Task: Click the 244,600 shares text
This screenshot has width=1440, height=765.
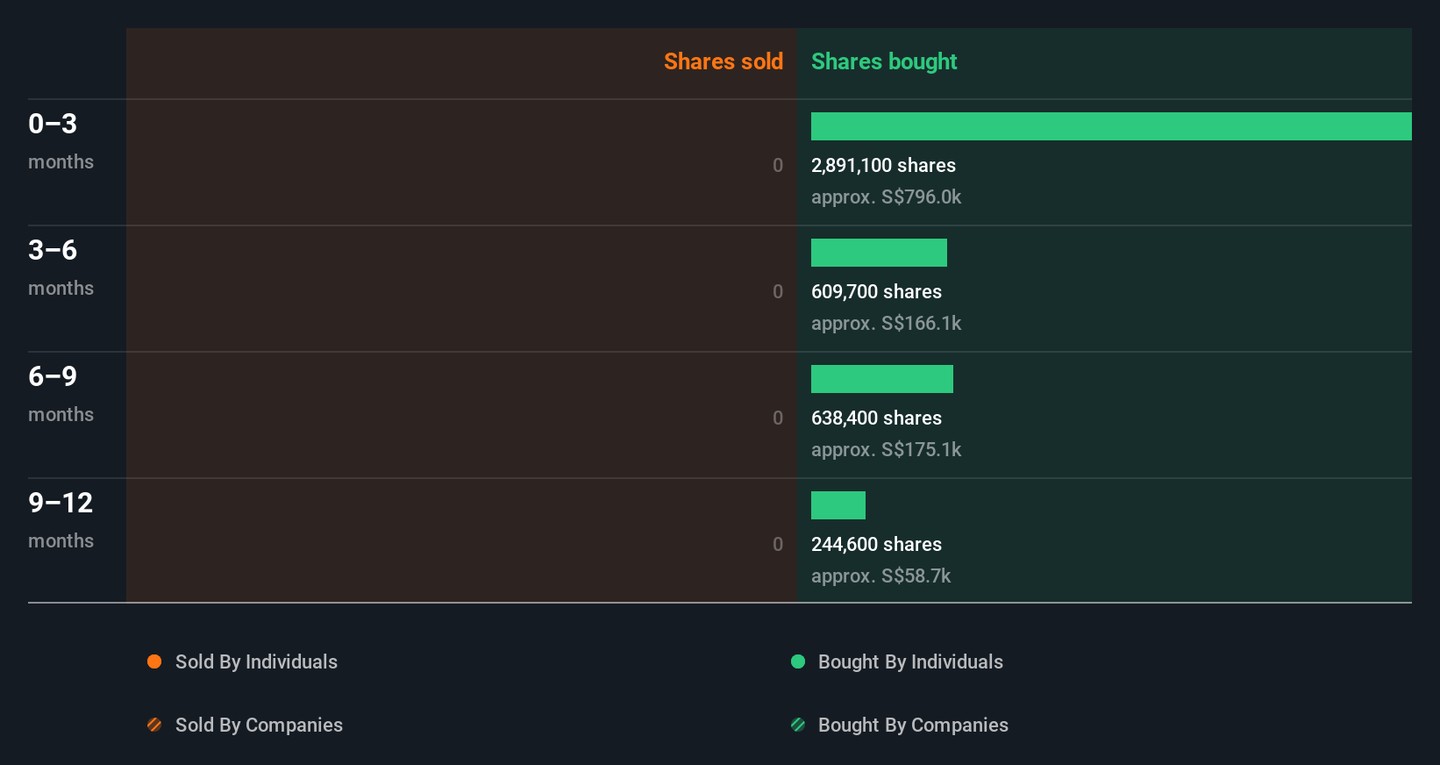Action: pyautogui.click(x=876, y=545)
